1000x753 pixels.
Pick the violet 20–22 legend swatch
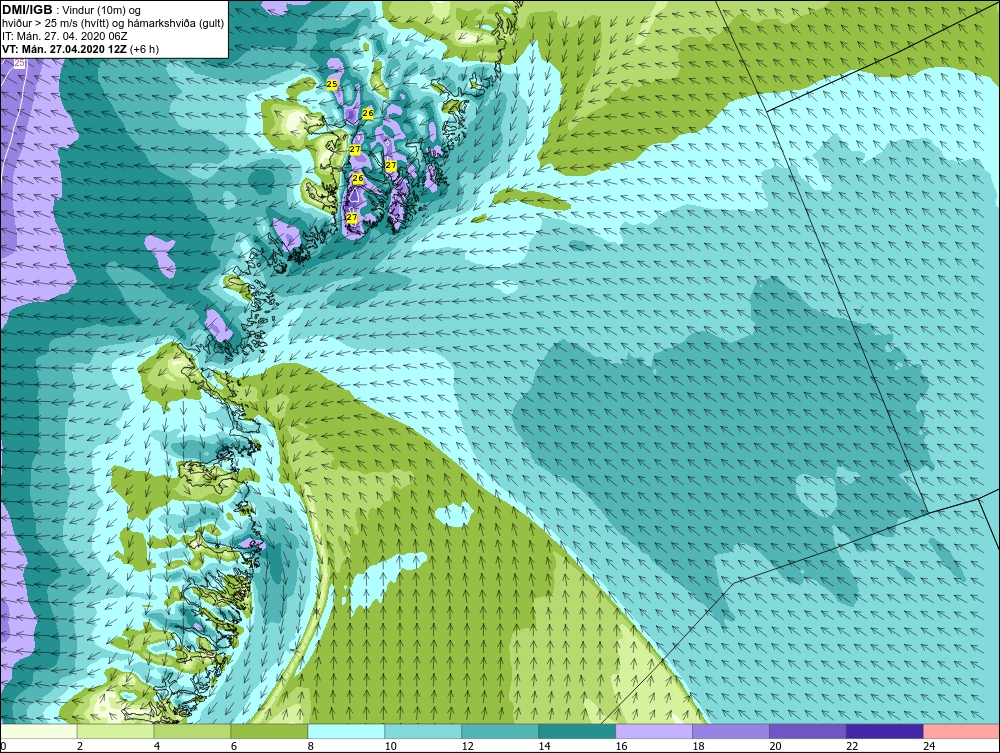pyautogui.click(x=807, y=731)
